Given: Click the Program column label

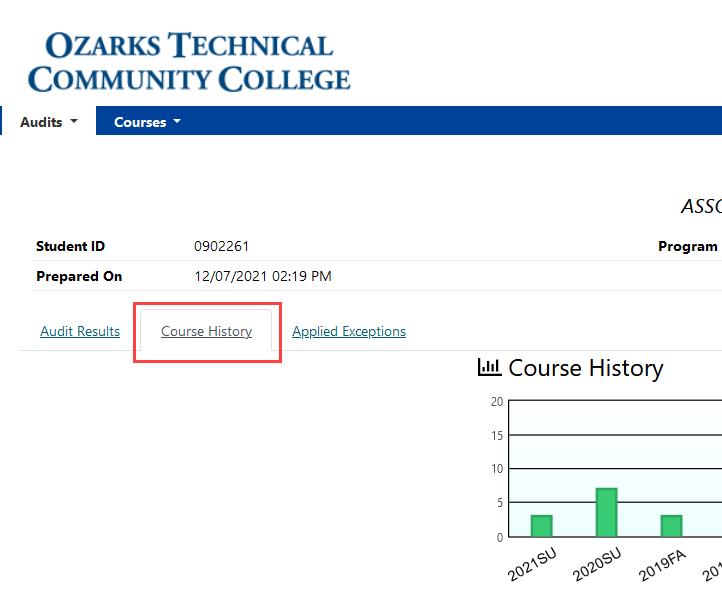Looking at the screenshot, I should [688, 246].
